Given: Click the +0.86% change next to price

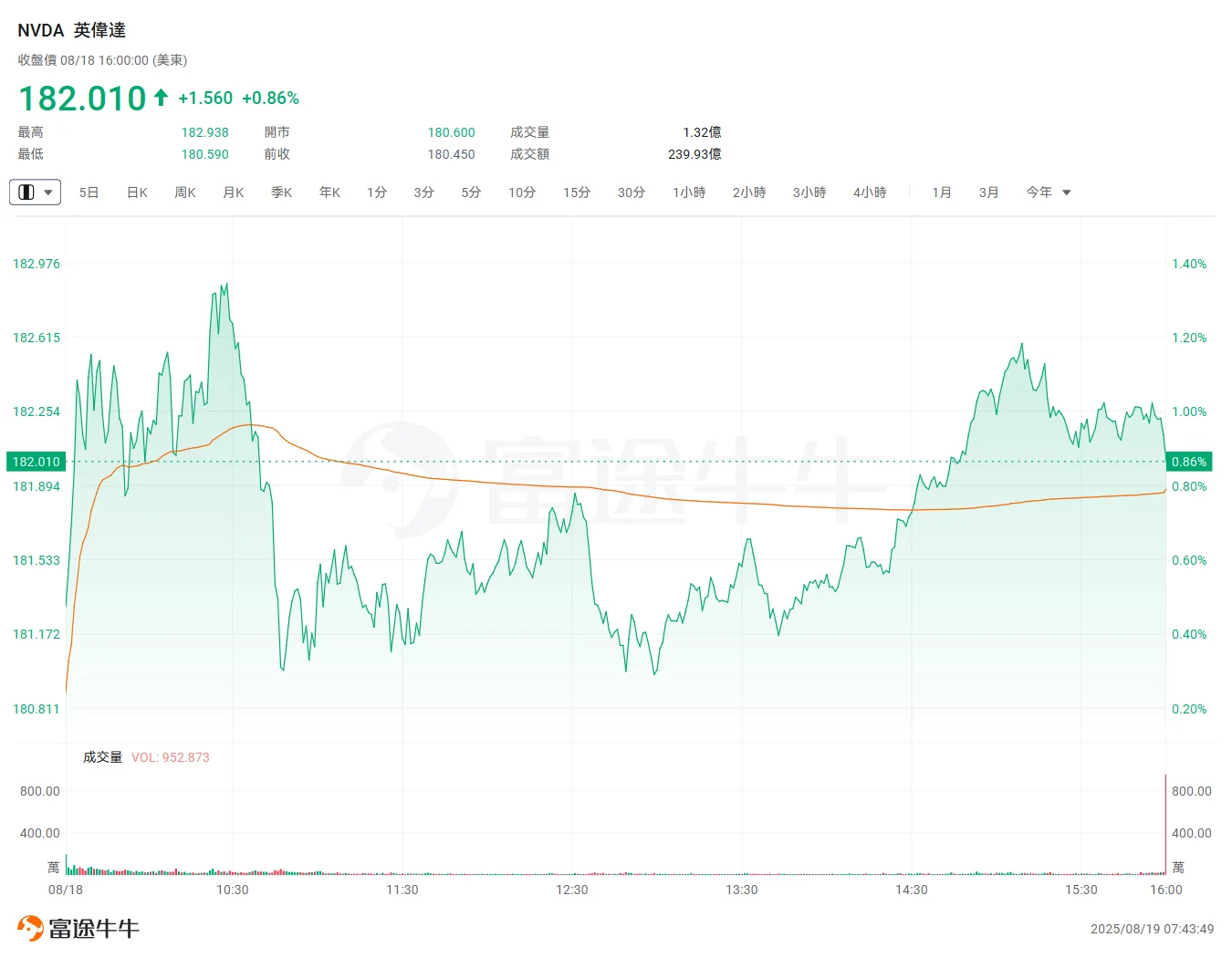Looking at the screenshot, I should coord(271,98).
